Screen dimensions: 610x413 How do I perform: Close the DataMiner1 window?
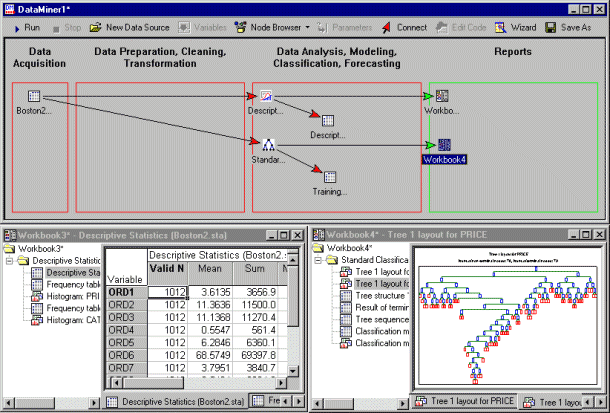click(x=599, y=9)
